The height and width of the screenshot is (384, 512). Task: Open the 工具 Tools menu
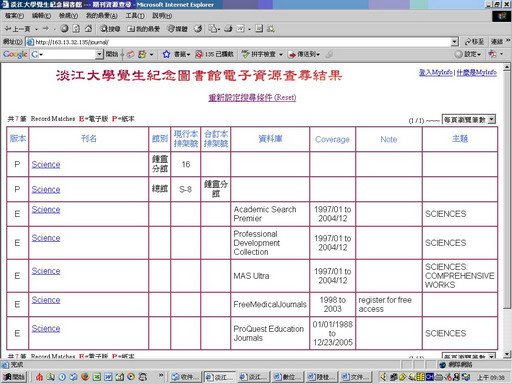[x=135, y=16]
